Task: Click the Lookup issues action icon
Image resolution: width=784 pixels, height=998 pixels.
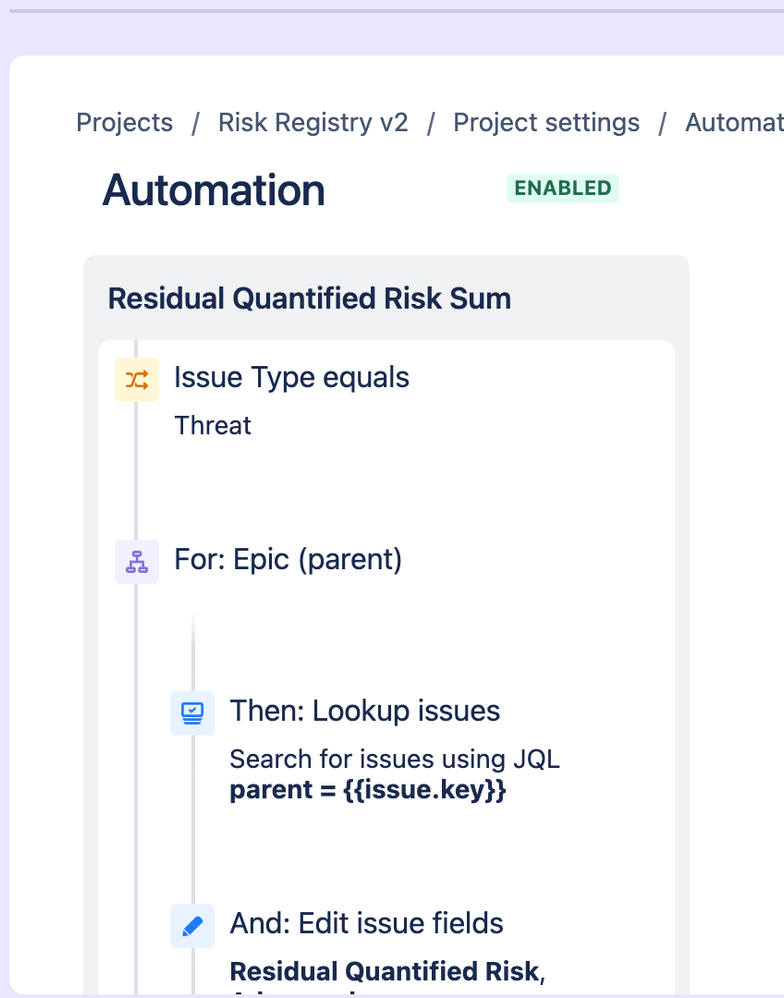Action: 192,713
